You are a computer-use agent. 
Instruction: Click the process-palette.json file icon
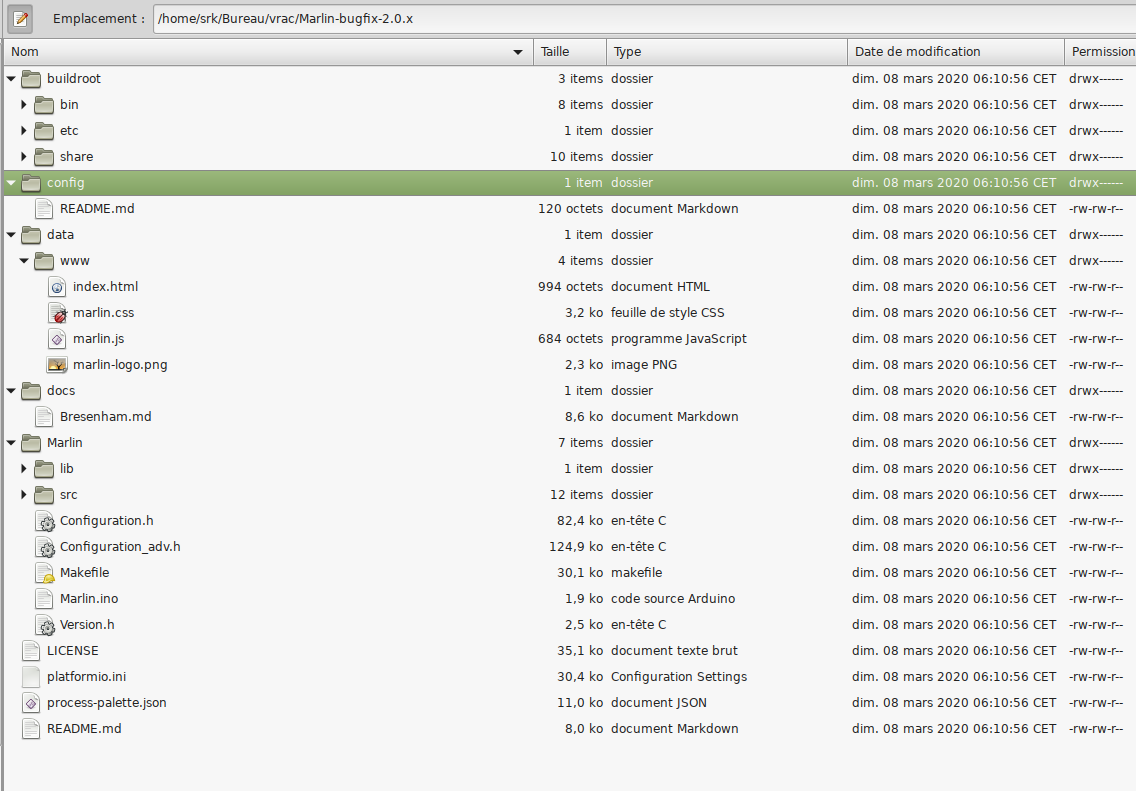pos(31,703)
